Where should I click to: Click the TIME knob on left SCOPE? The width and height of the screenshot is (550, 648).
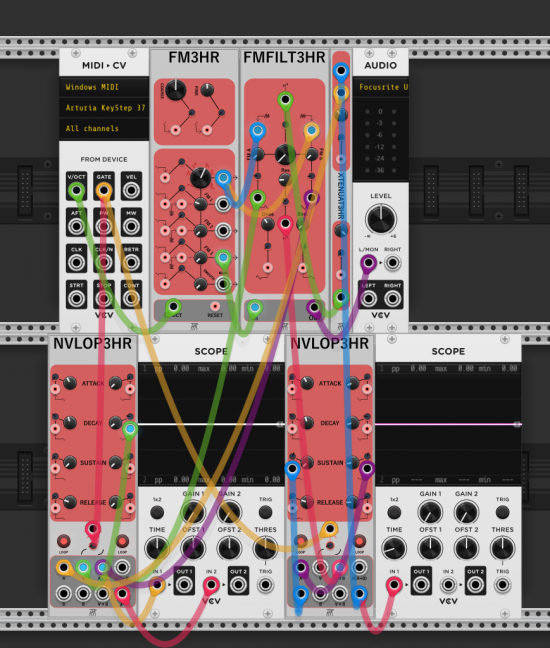coord(157,548)
